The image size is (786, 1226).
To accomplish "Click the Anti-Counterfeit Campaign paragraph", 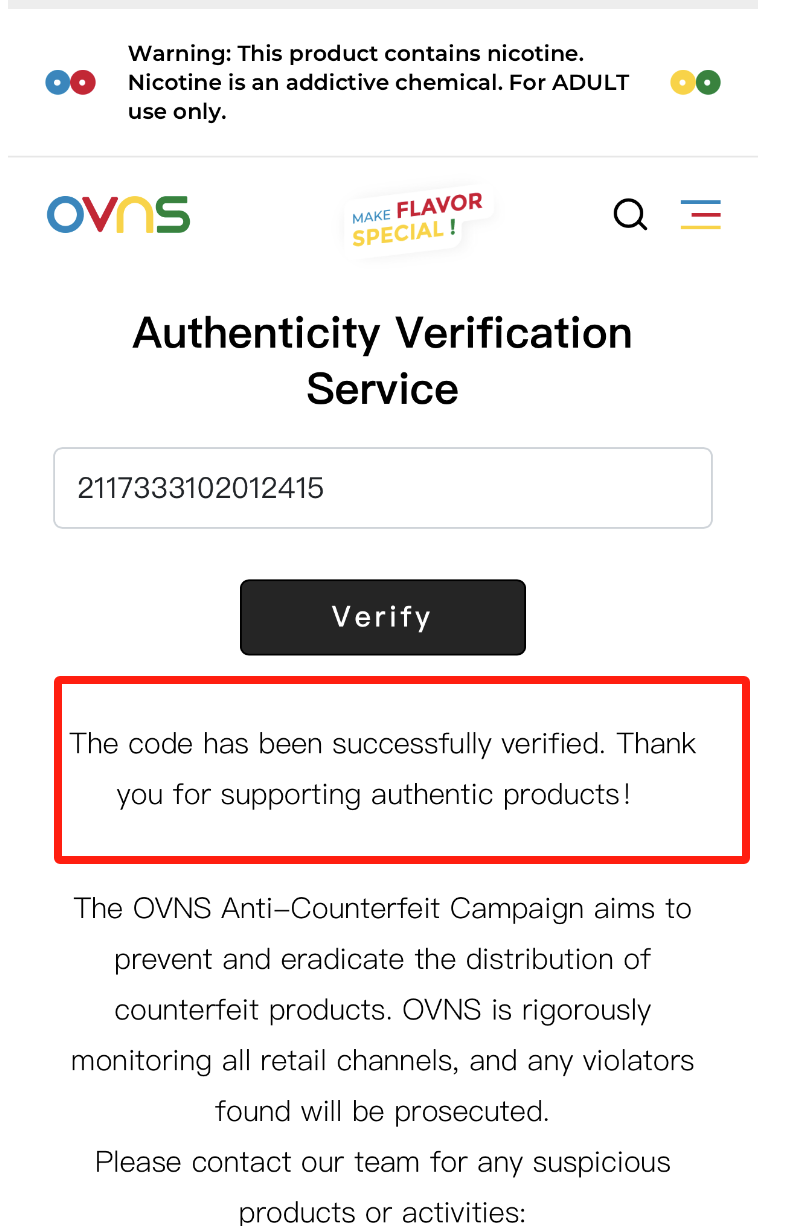I will click(382, 1009).
